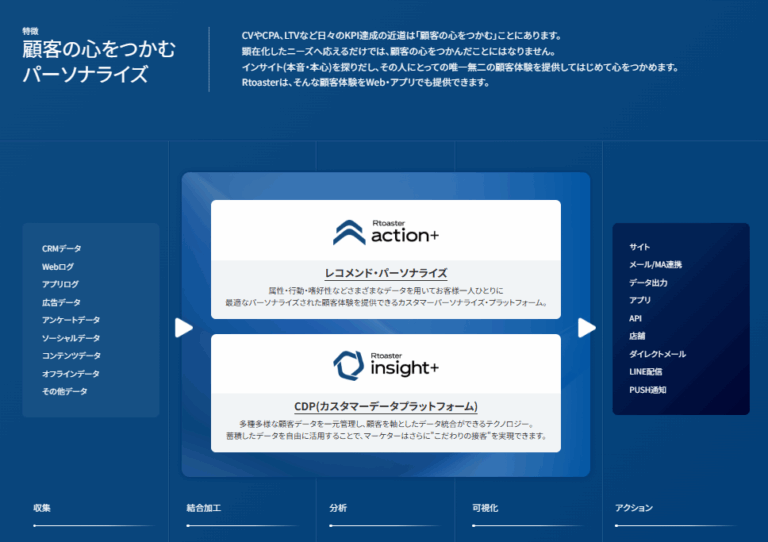
Task: Click the 顧客の心をつかむ パーソナライズ heading
Action: pos(98,62)
